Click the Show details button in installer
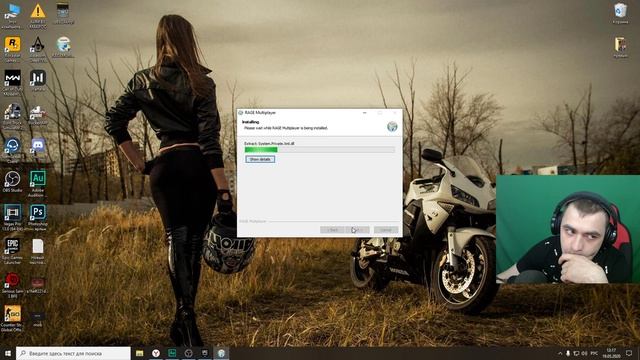 [x=260, y=159]
